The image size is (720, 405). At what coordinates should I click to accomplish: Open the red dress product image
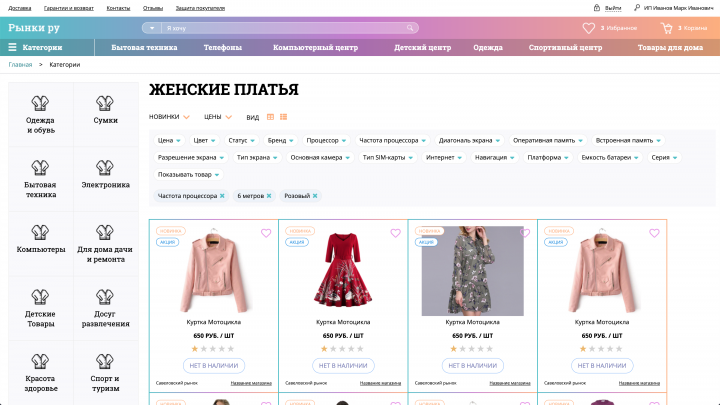pos(343,270)
